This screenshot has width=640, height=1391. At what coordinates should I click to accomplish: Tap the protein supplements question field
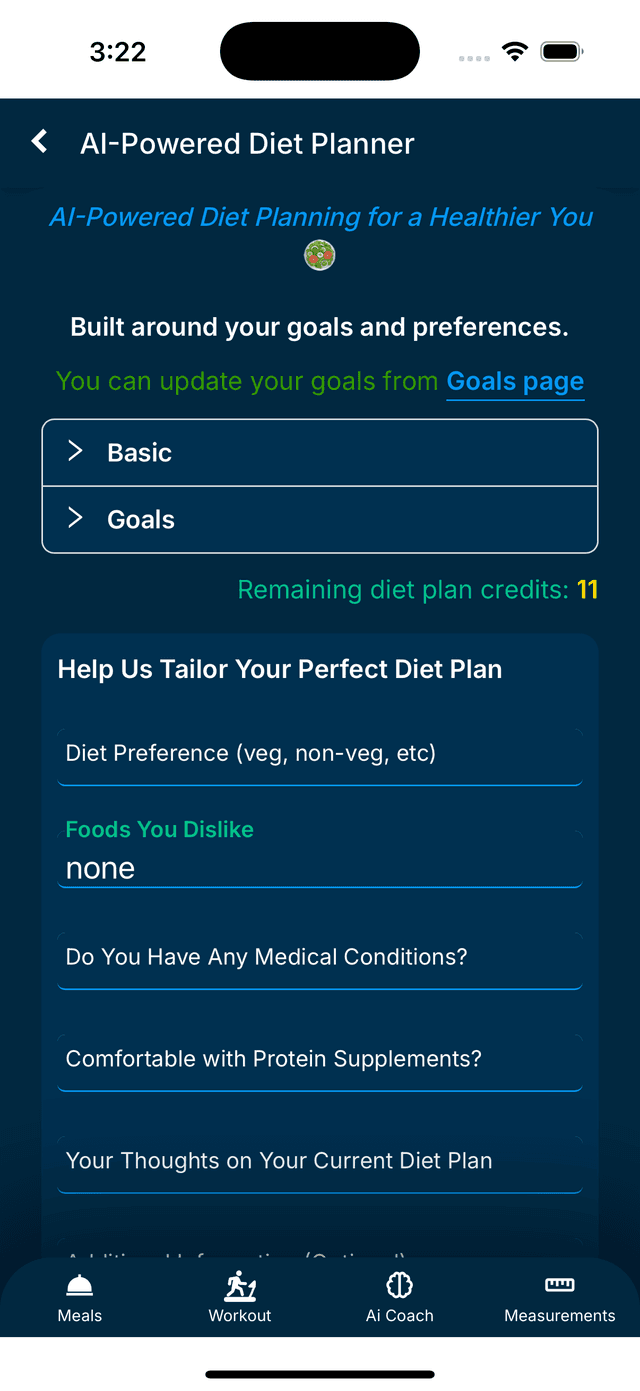(x=320, y=1059)
